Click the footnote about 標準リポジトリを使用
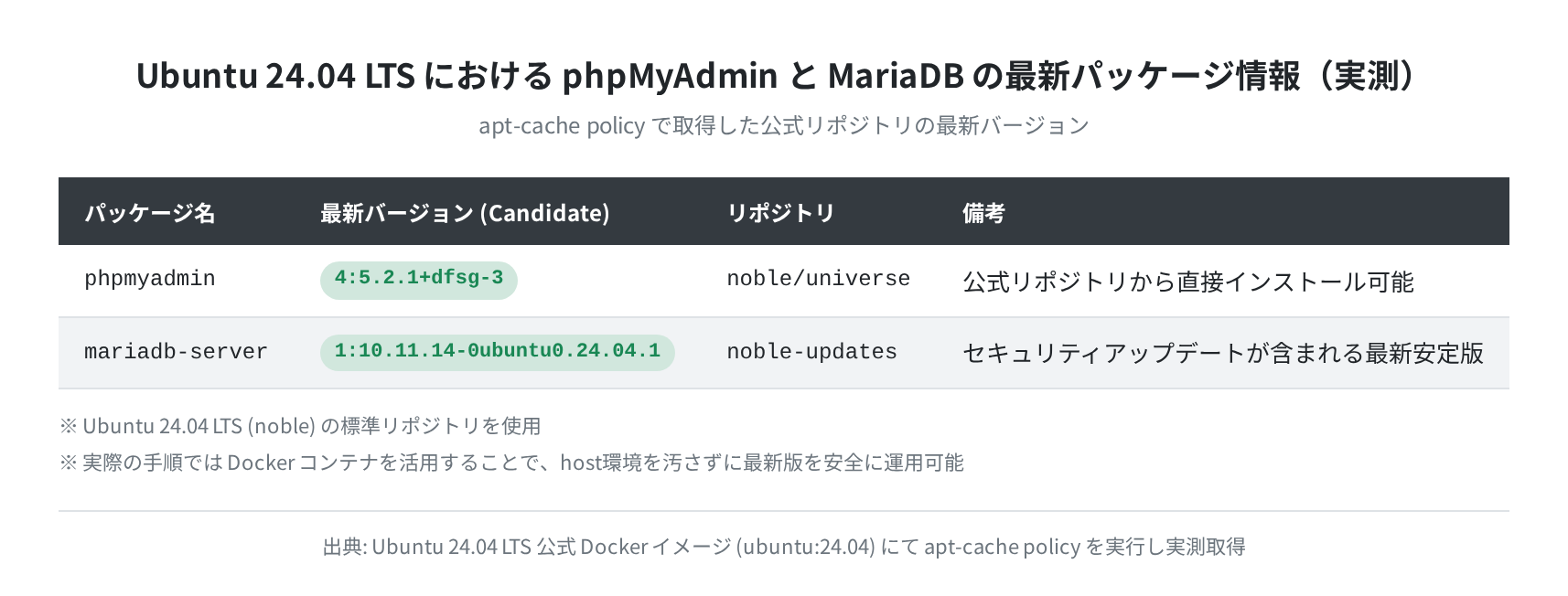The image size is (1568, 596). point(300,426)
